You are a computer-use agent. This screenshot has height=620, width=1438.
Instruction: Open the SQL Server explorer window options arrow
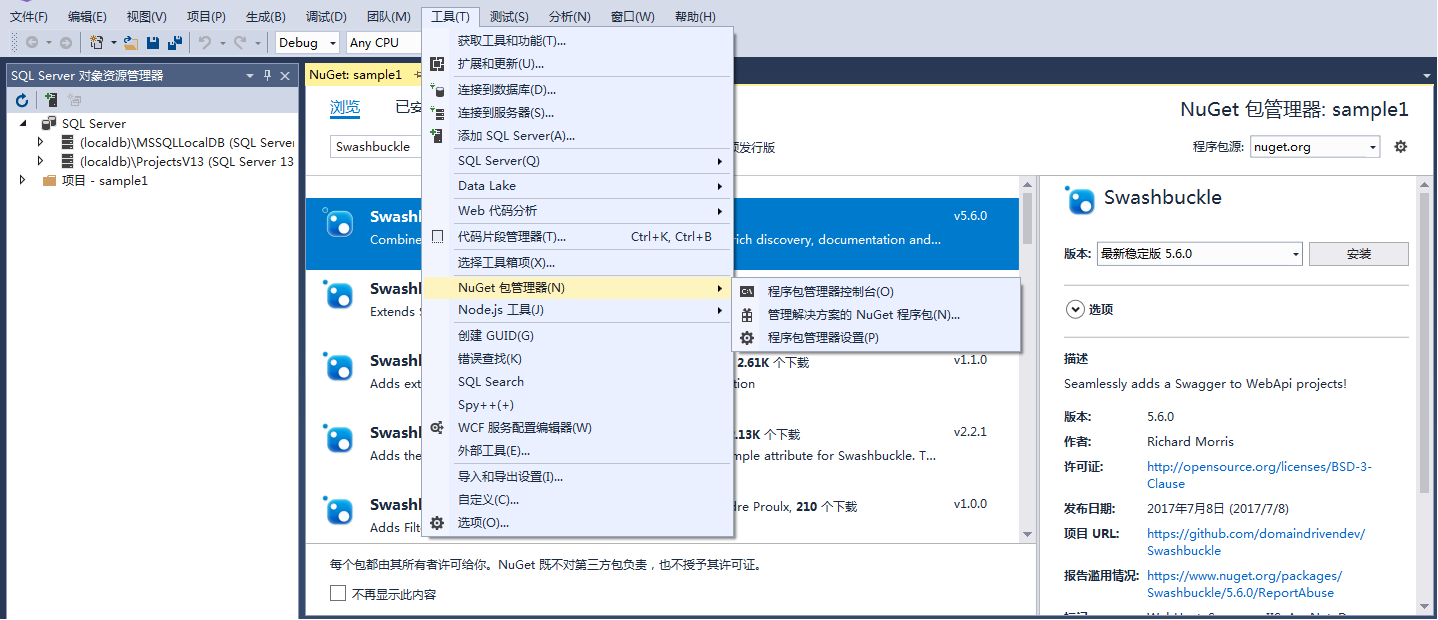click(x=250, y=76)
